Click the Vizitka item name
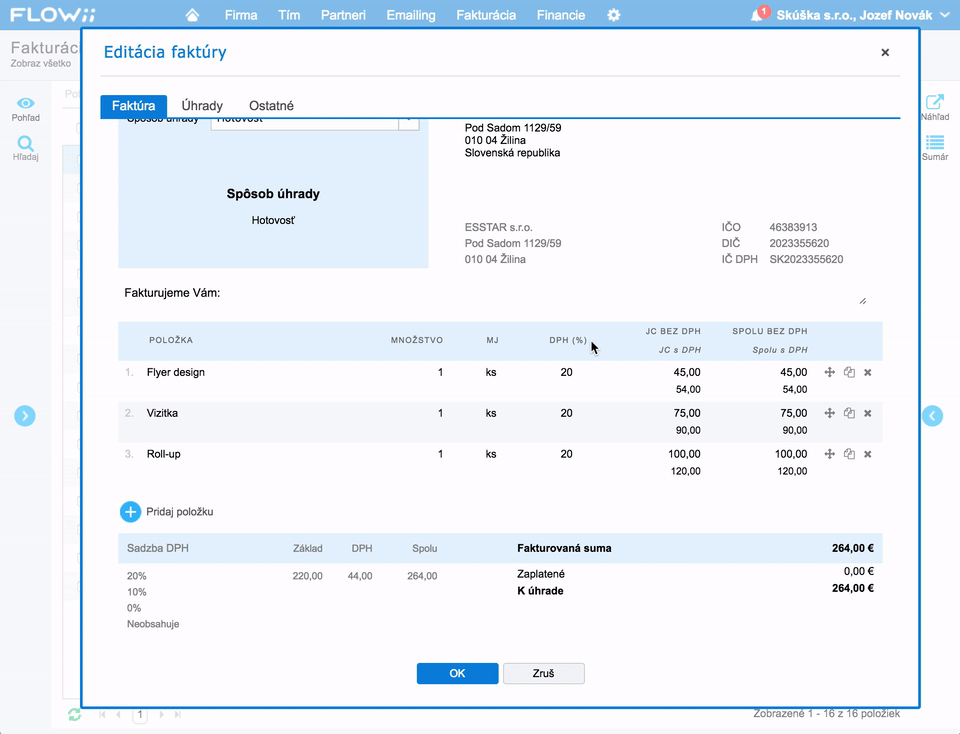The width and height of the screenshot is (960, 734). click(x=162, y=413)
